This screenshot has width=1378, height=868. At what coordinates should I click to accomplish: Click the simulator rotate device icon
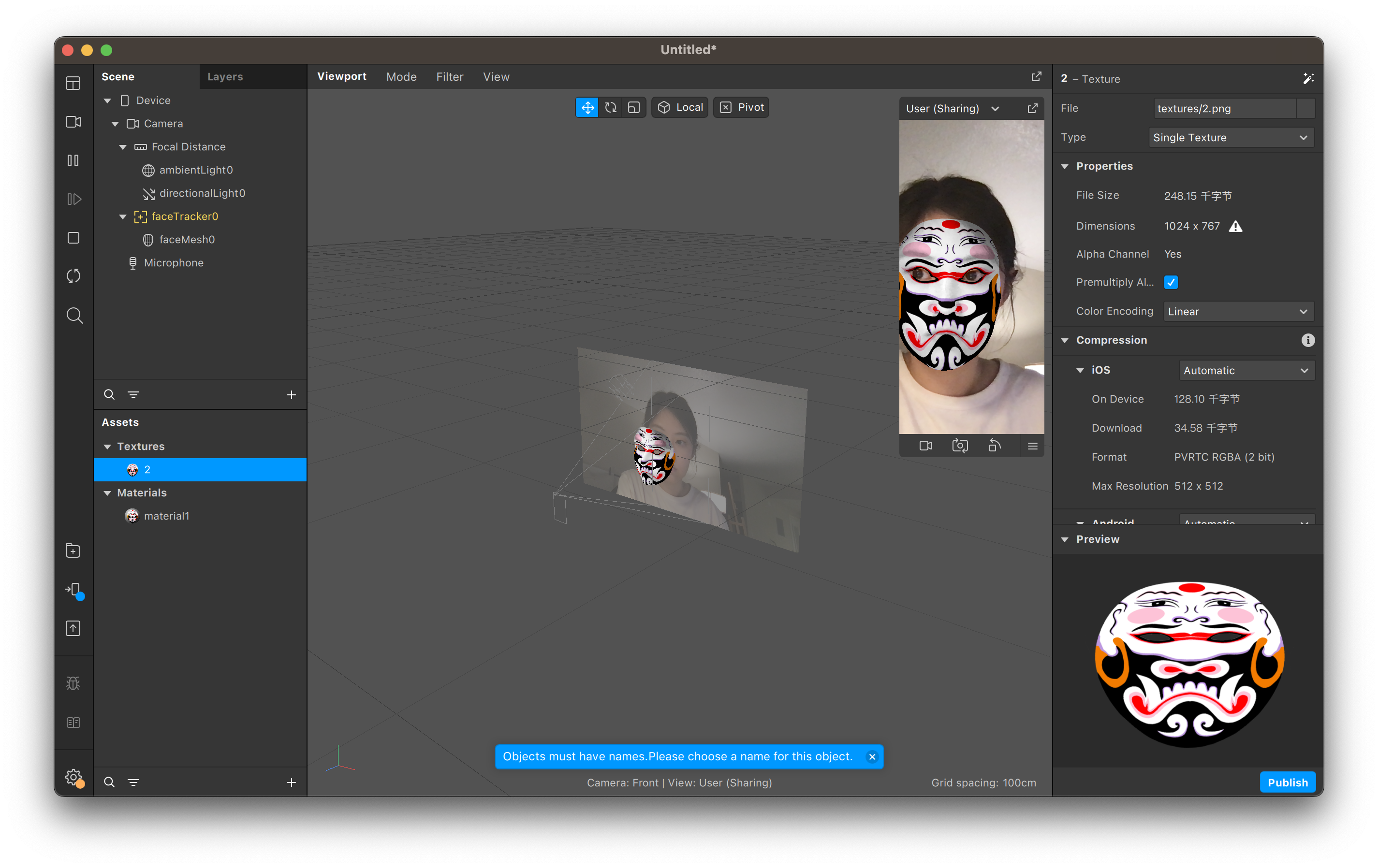coord(995,446)
